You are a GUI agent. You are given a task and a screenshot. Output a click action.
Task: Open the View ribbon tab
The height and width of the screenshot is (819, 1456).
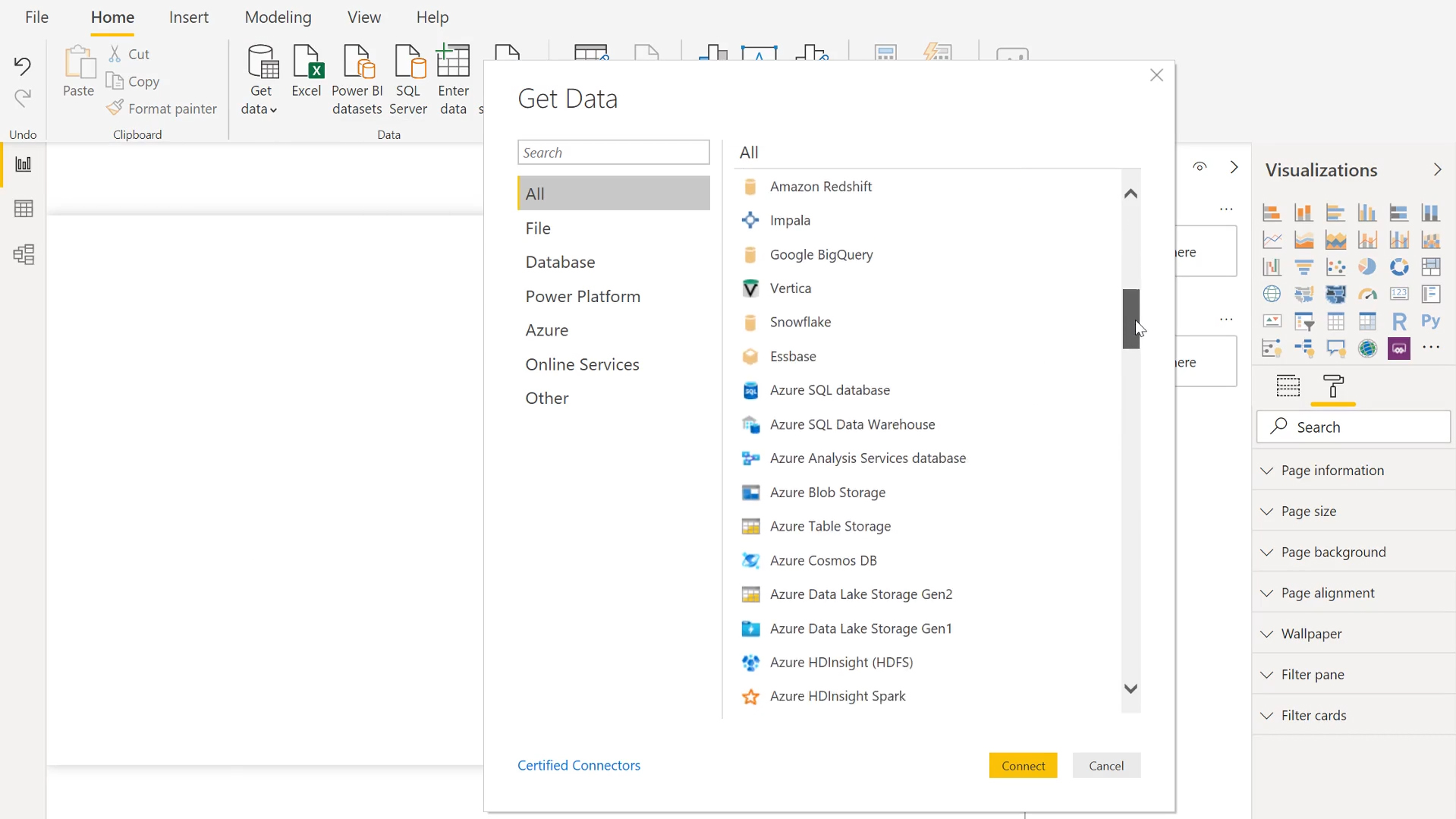(364, 17)
